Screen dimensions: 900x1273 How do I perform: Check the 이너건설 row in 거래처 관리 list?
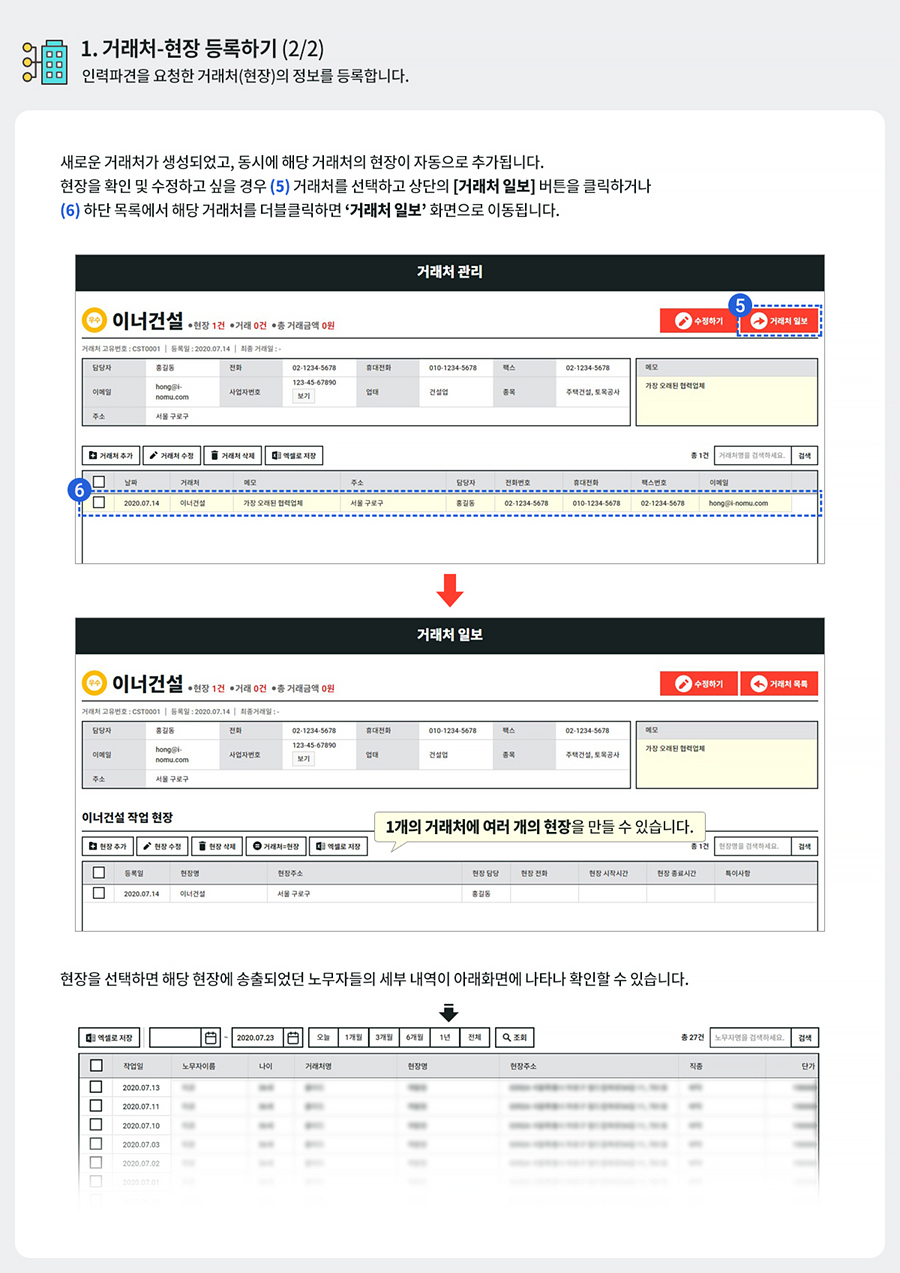tap(98, 503)
